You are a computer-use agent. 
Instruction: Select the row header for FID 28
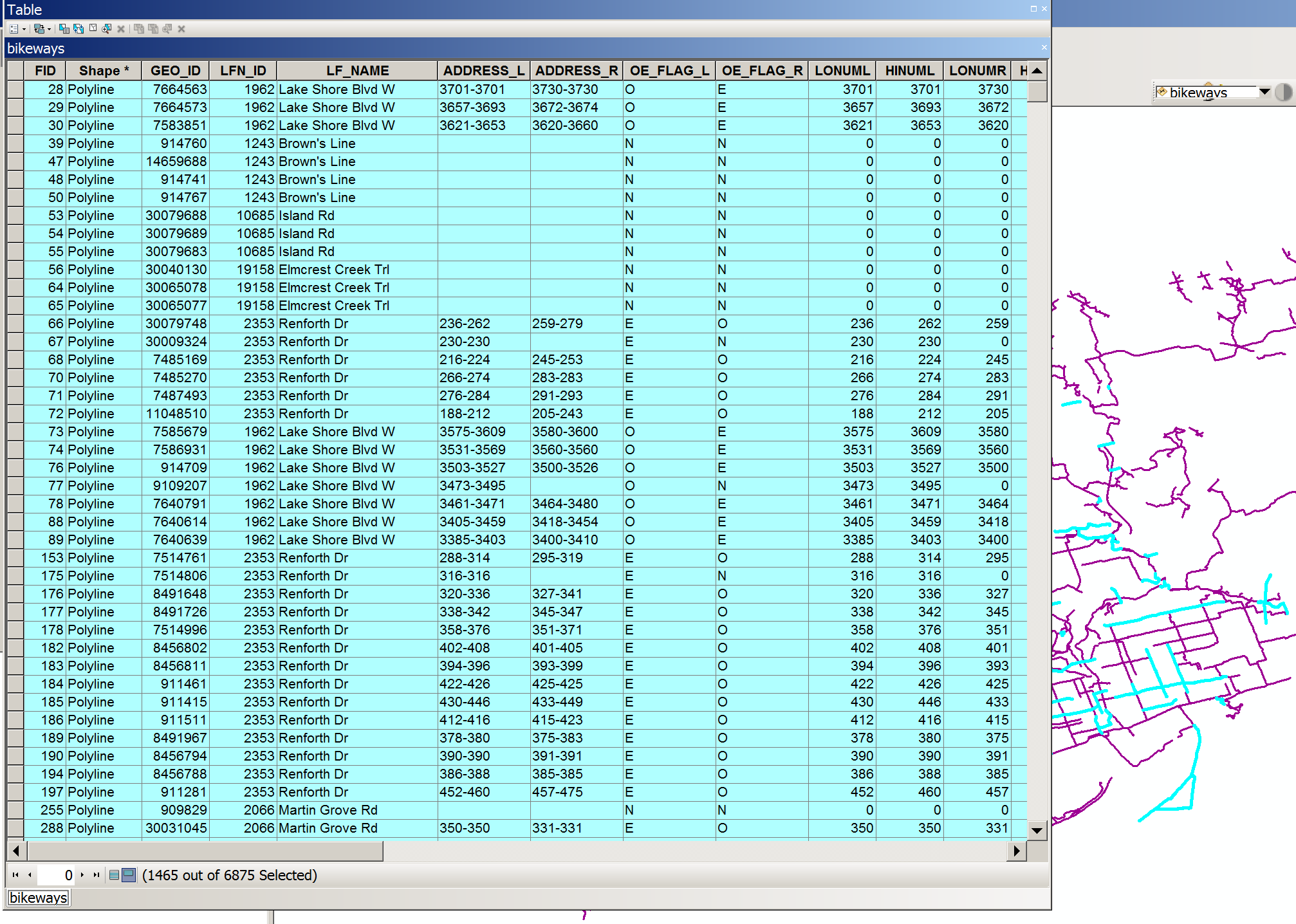pos(15,89)
